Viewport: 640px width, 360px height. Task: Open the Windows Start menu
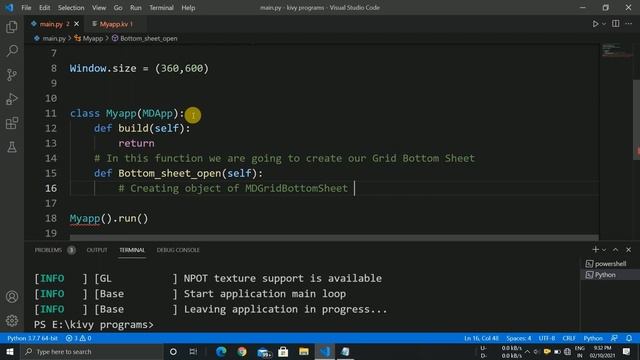pos(9,351)
